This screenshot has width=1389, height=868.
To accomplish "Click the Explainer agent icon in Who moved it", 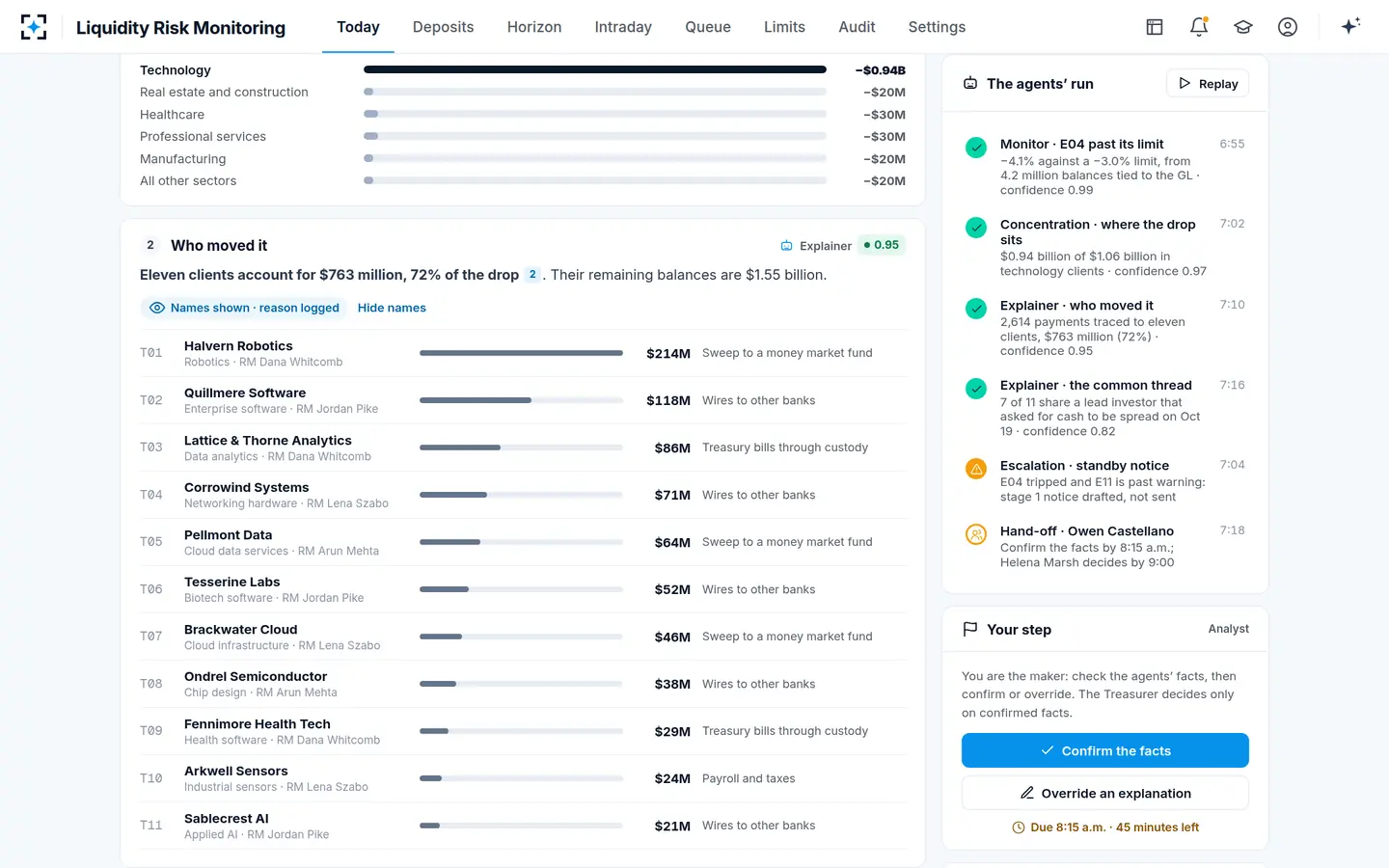I will (787, 246).
